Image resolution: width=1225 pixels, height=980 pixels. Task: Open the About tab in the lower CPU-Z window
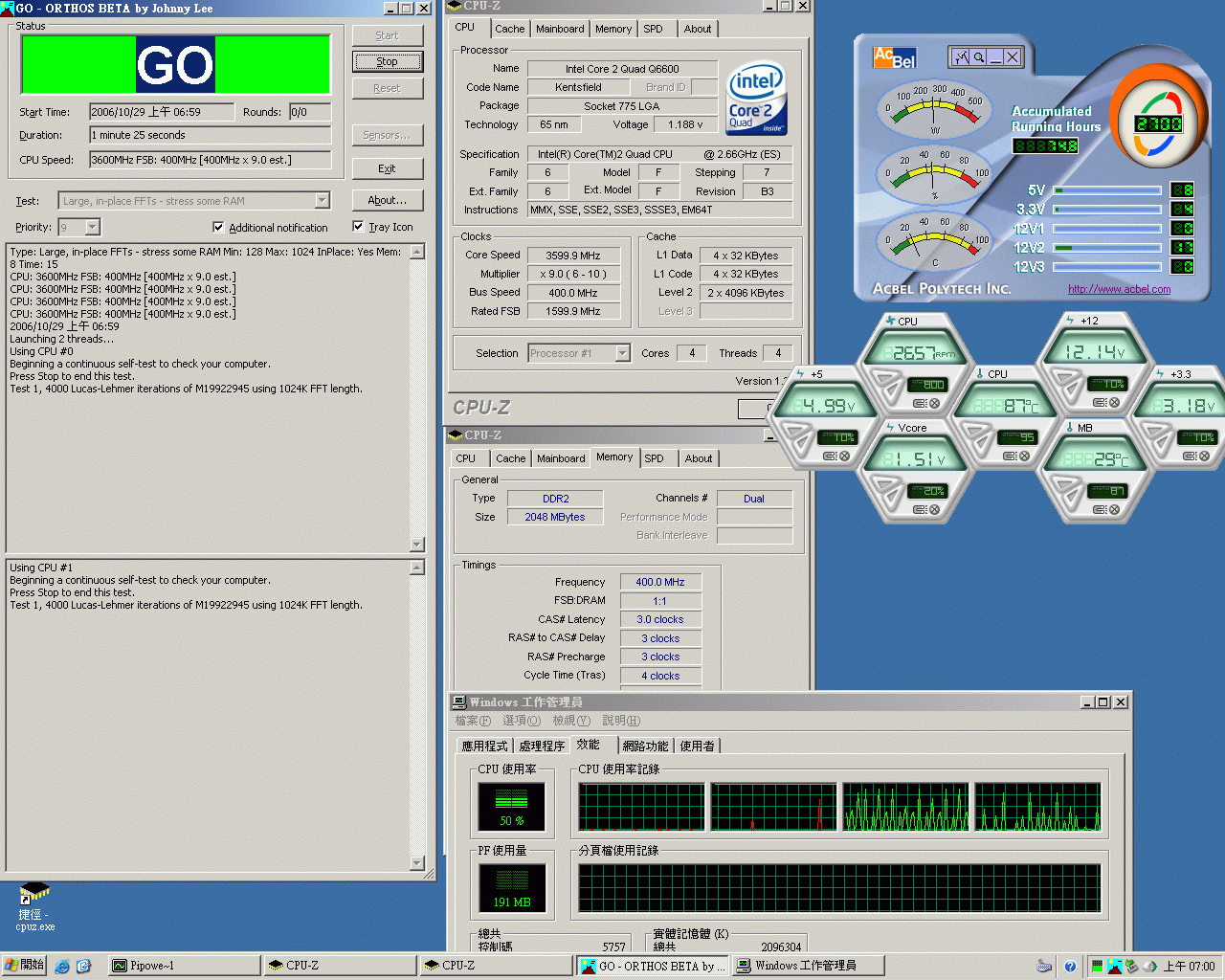pos(699,458)
